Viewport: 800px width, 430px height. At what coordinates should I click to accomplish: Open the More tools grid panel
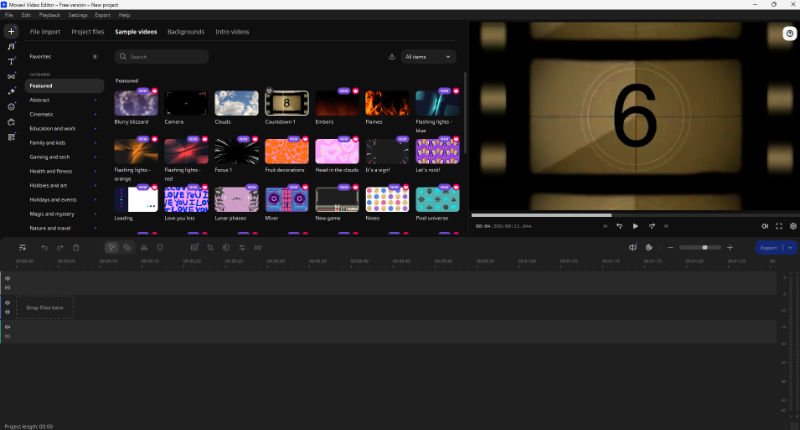click(x=11, y=137)
